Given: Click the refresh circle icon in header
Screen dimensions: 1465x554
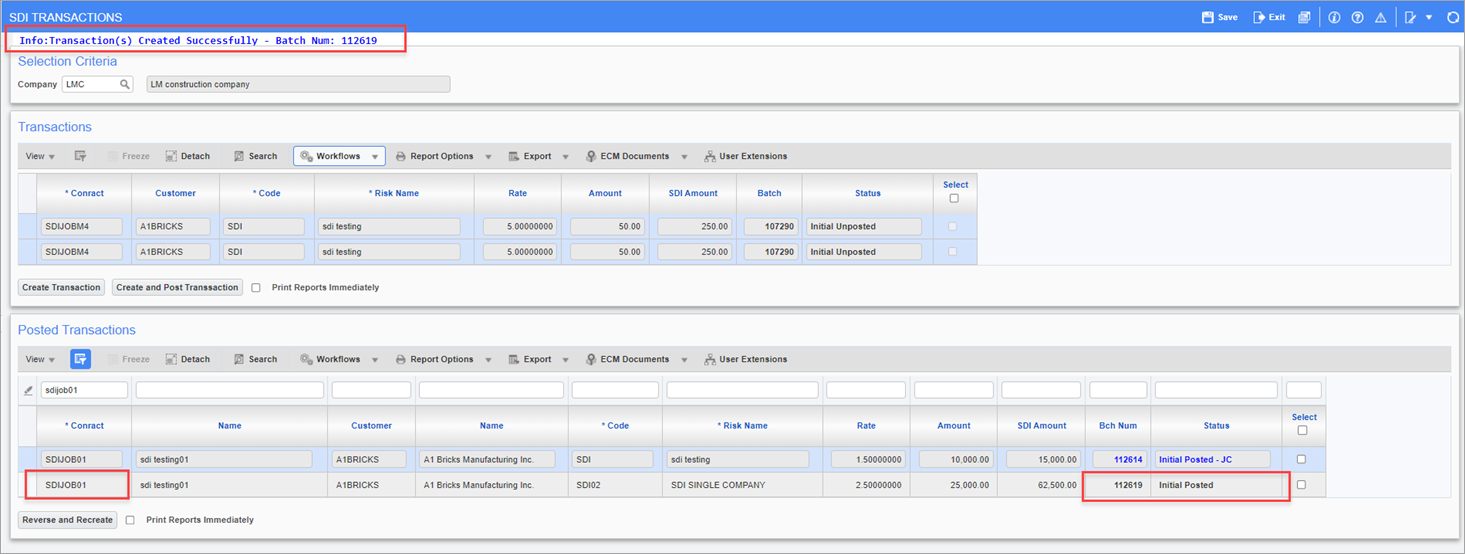Looking at the screenshot, I should coord(1452,17).
